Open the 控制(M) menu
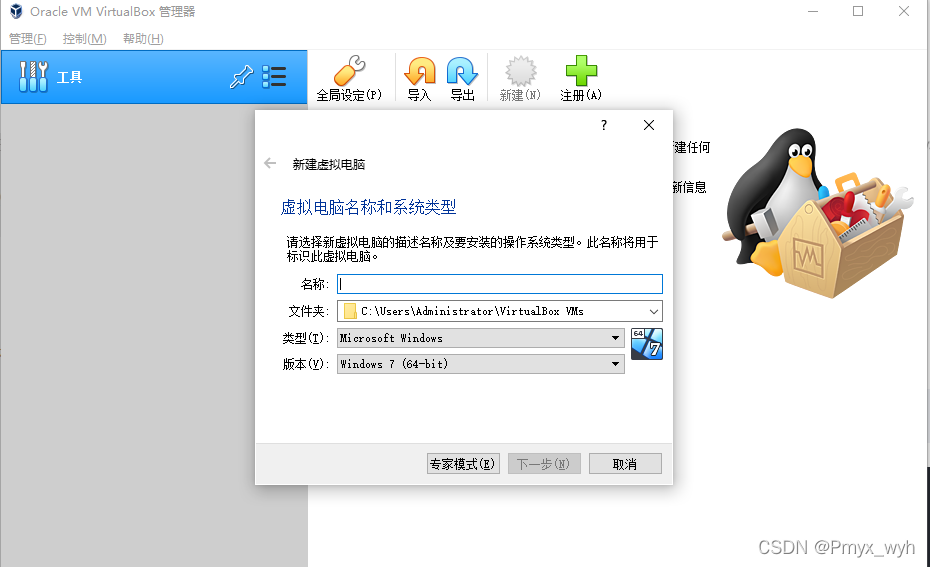 pos(84,39)
